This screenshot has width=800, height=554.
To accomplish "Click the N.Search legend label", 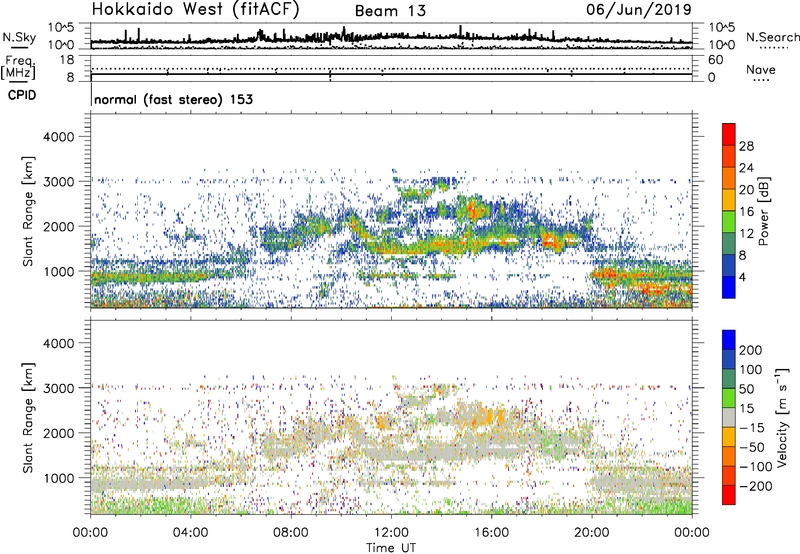I will point(772,37).
